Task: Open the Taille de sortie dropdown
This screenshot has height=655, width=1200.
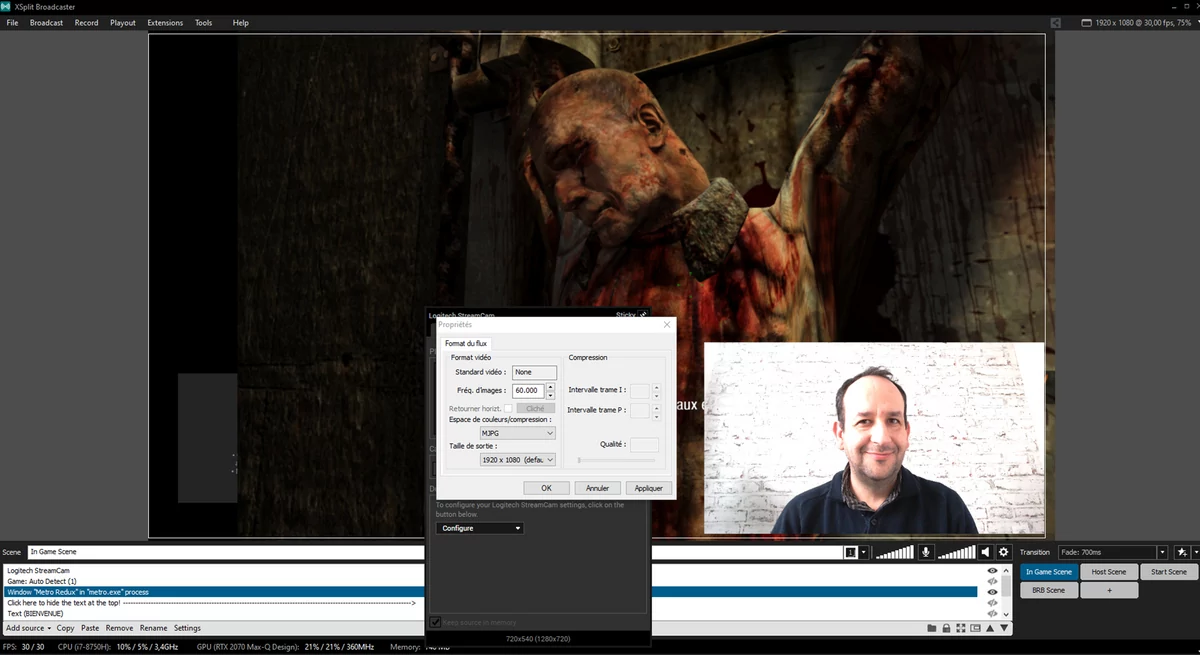Action: pyautogui.click(x=517, y=459)
